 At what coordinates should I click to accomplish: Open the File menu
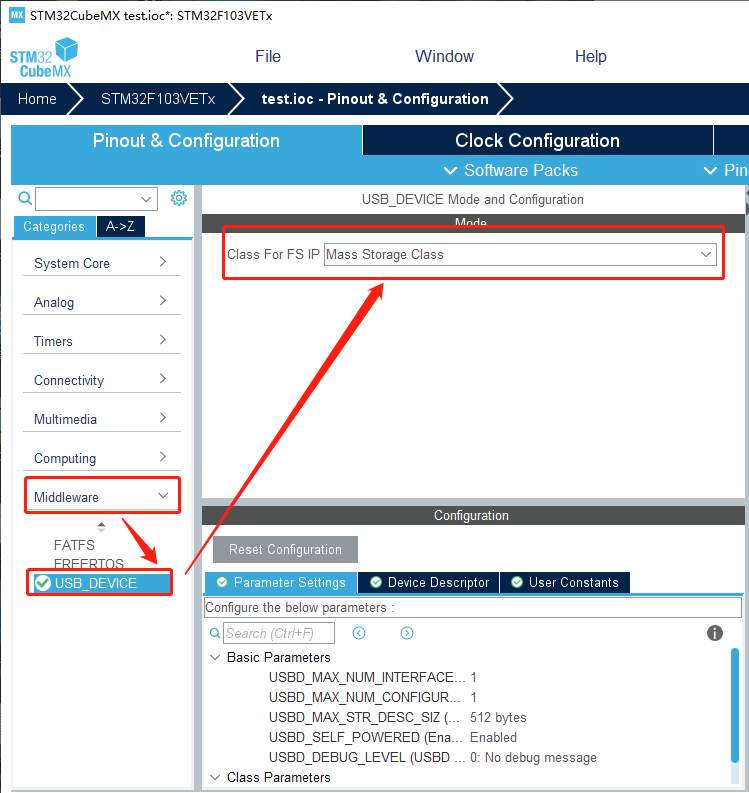(268, 56)
